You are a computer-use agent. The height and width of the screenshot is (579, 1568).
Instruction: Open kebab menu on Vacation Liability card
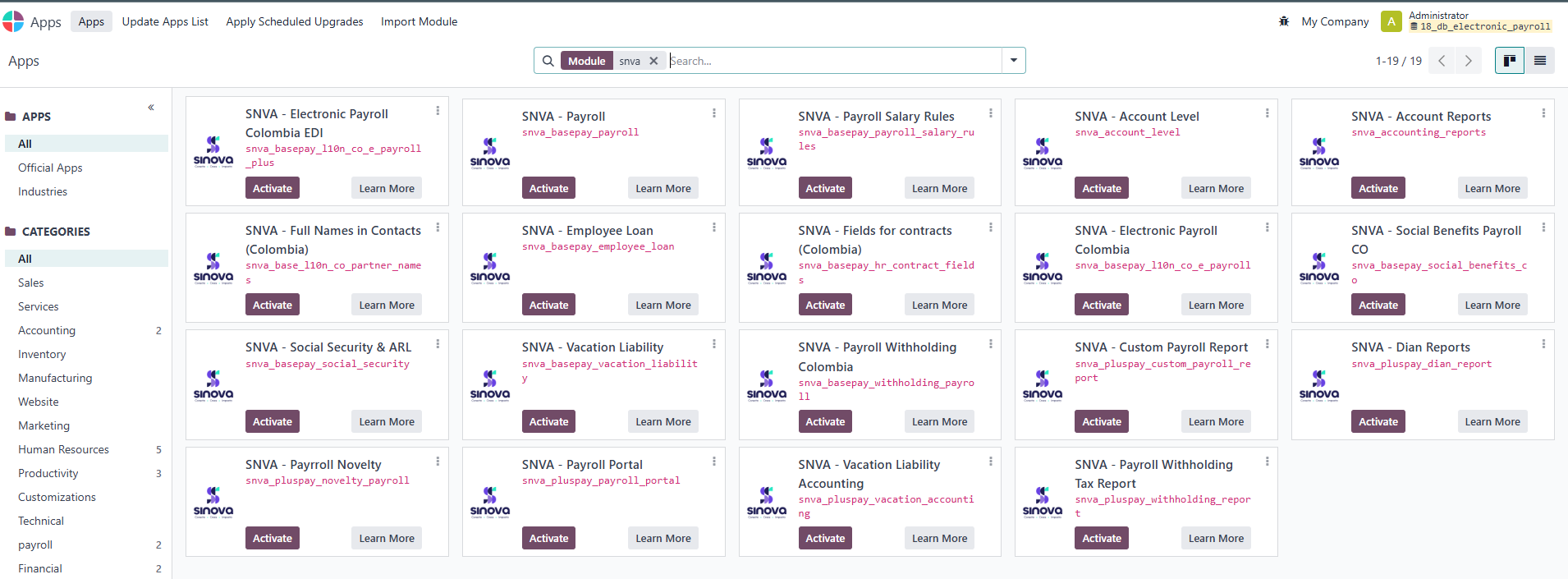714,344
